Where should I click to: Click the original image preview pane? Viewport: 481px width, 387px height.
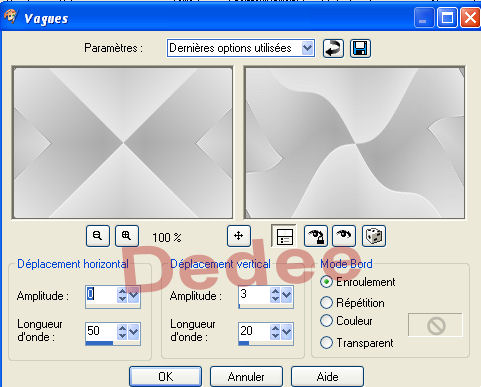click(x=123, y=143)
